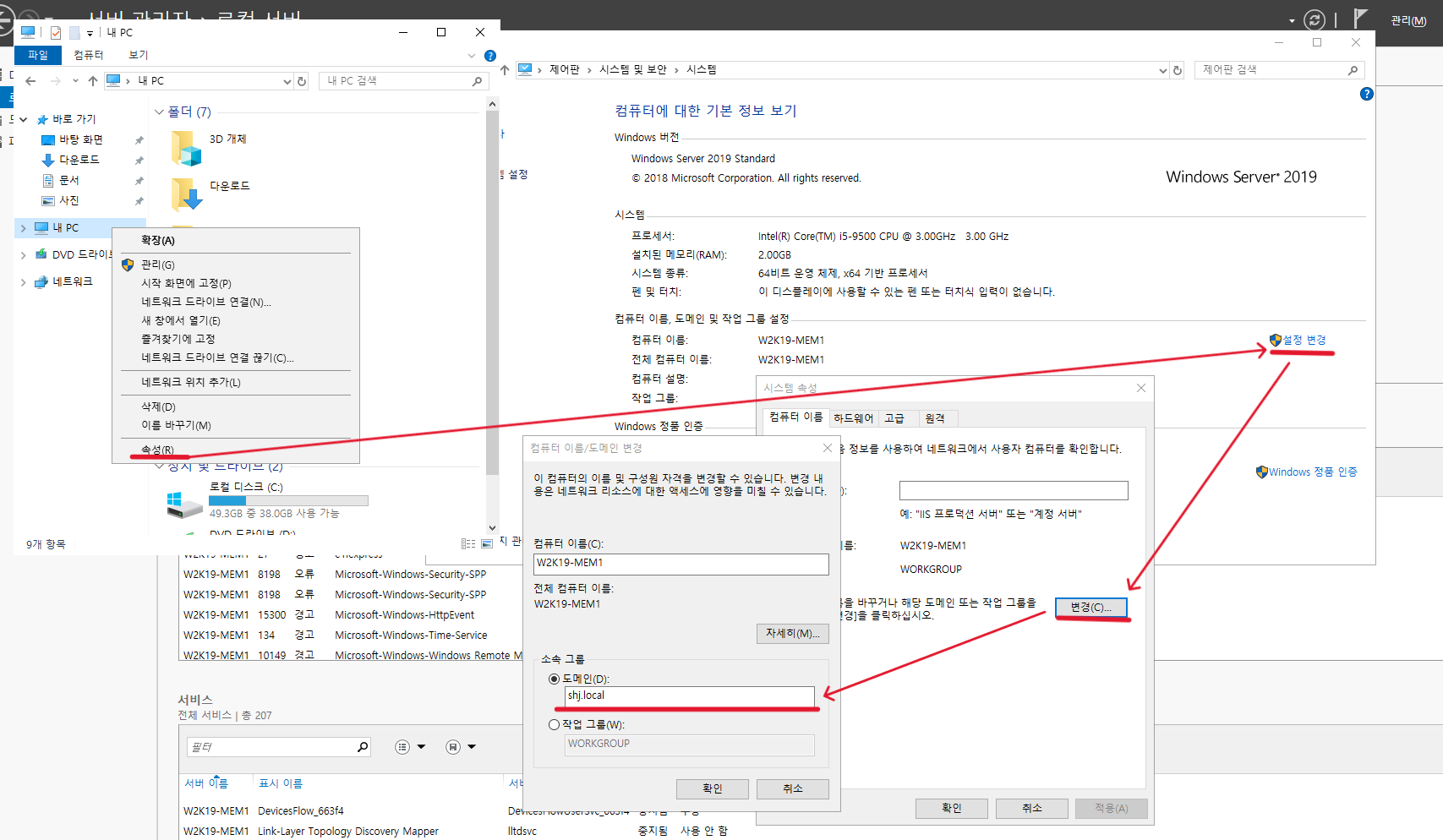Expand the DVD 드라이브 tree node
This screenshot has width=1443, height=840.
point(23,255)
